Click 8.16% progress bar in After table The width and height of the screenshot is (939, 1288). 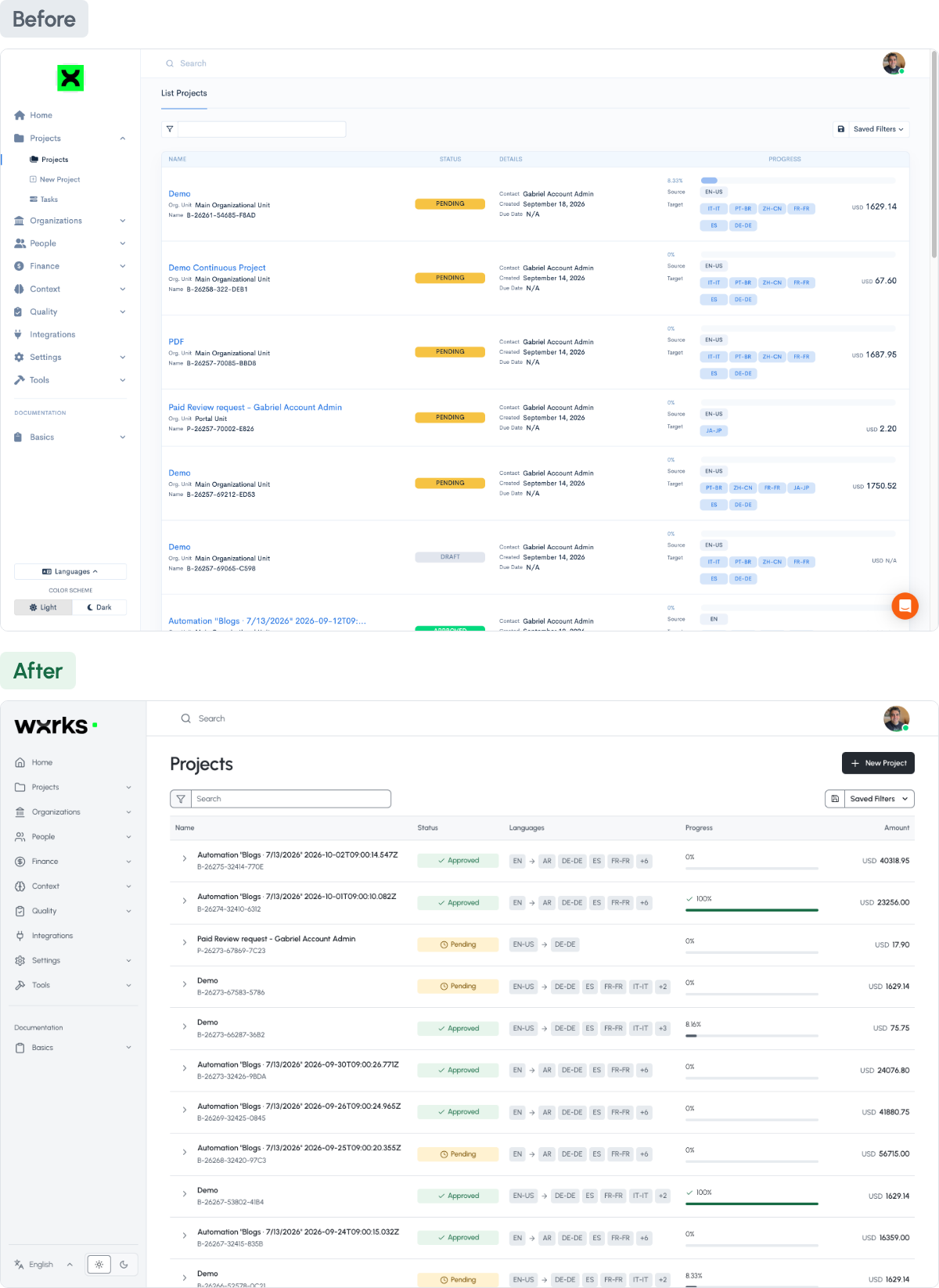[752, 1035]
